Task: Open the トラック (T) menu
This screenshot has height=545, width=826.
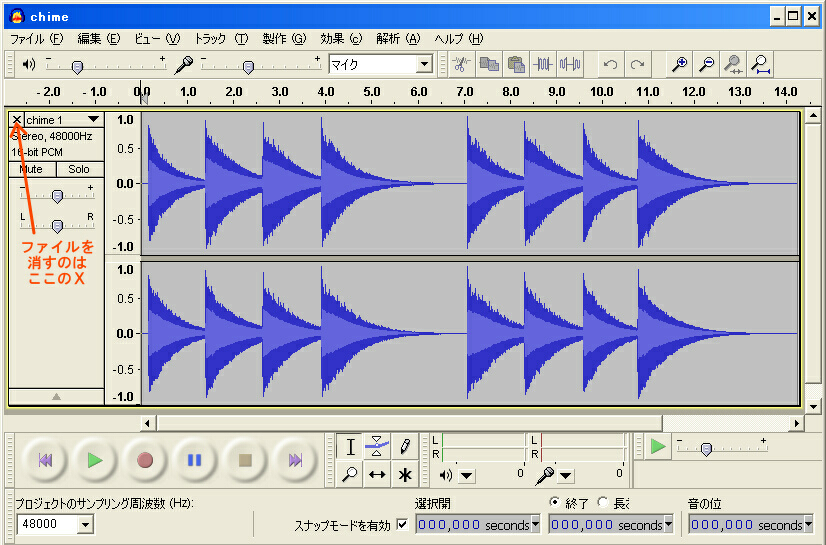Action: click(x=221, y=39)
